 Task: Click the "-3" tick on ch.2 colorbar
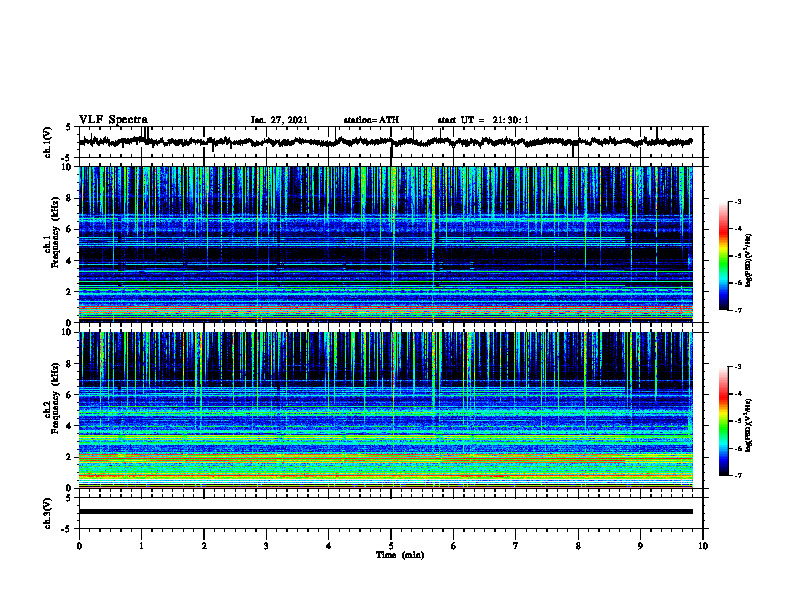(x=737, y=367)
